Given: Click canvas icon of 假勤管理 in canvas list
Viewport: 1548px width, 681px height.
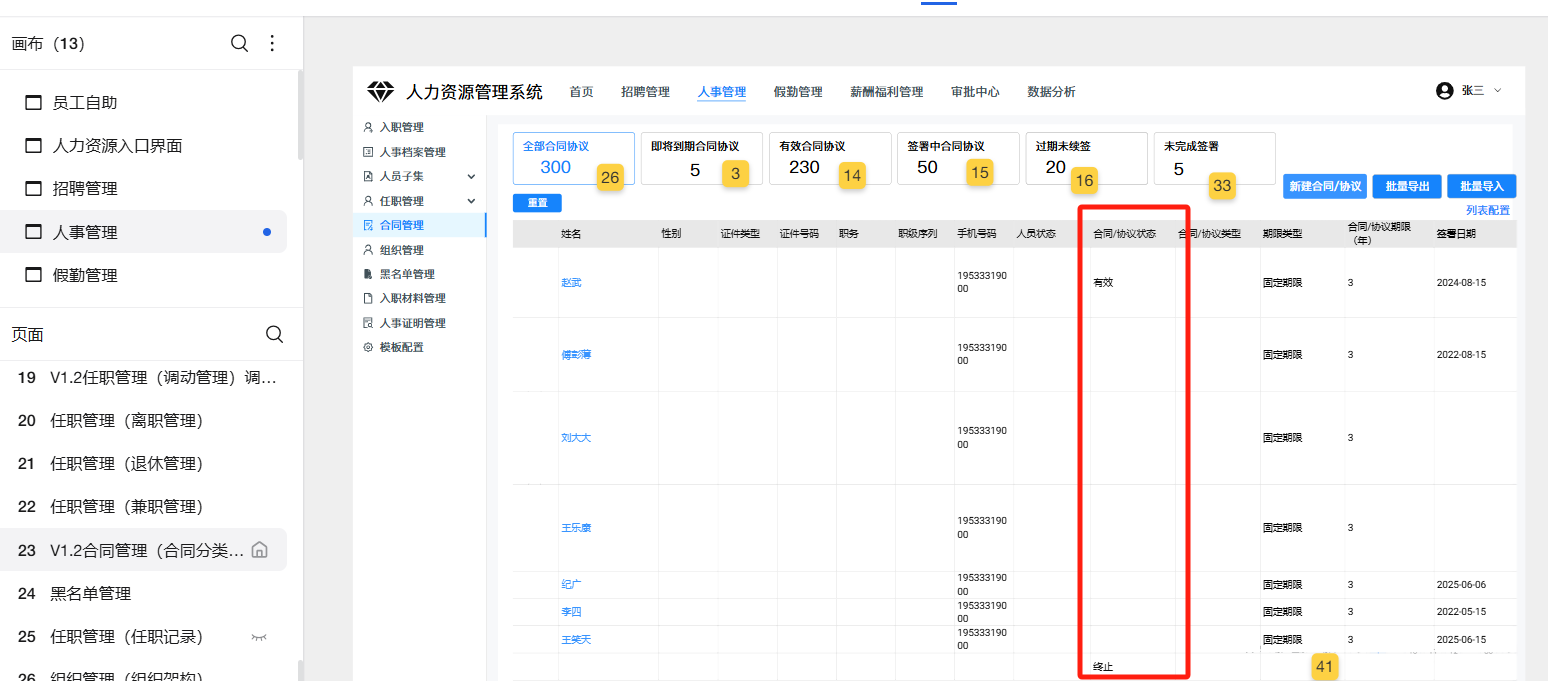Looking at the screenshot, I should pos(33,275).
